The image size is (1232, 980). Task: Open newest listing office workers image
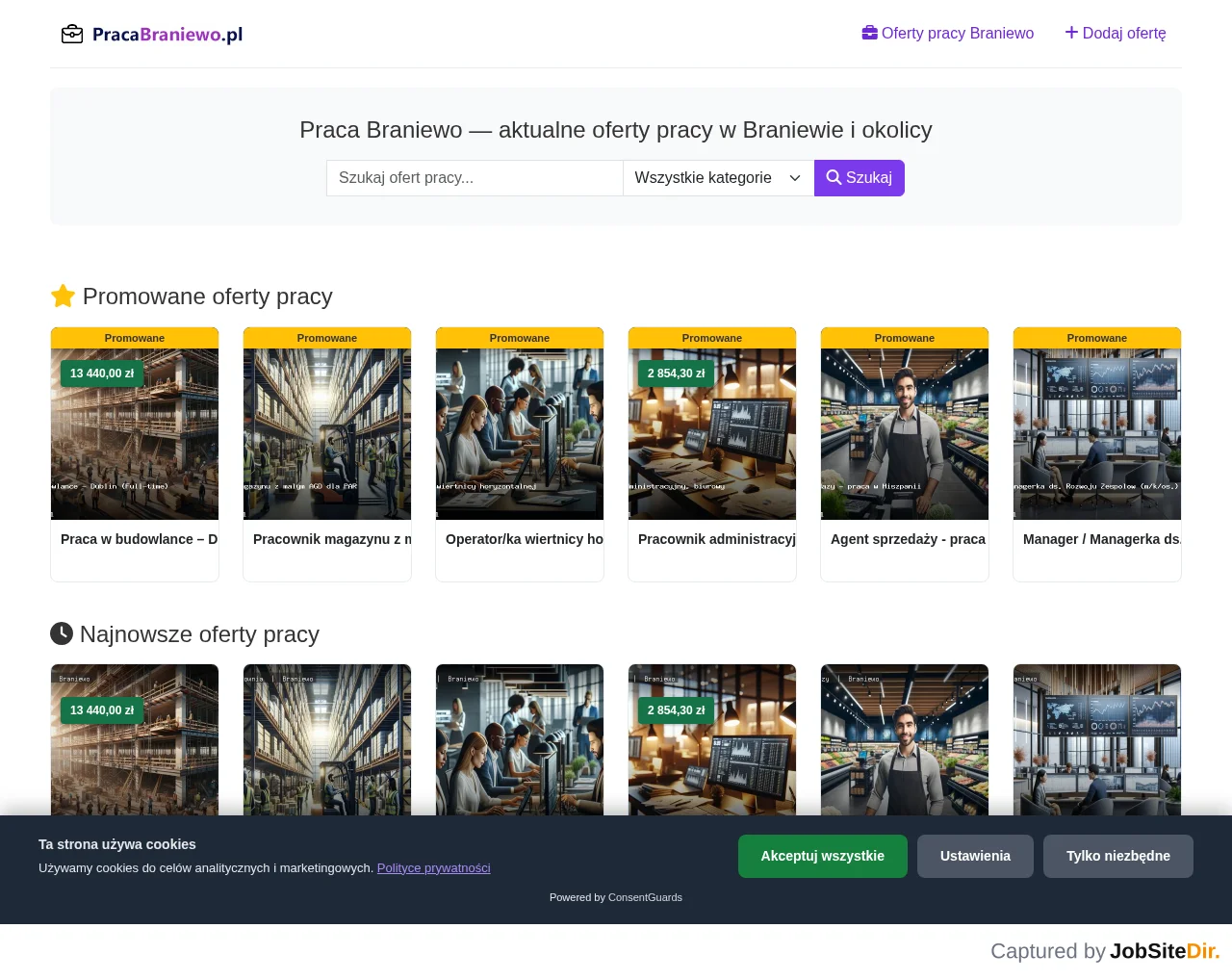point(520,740)
